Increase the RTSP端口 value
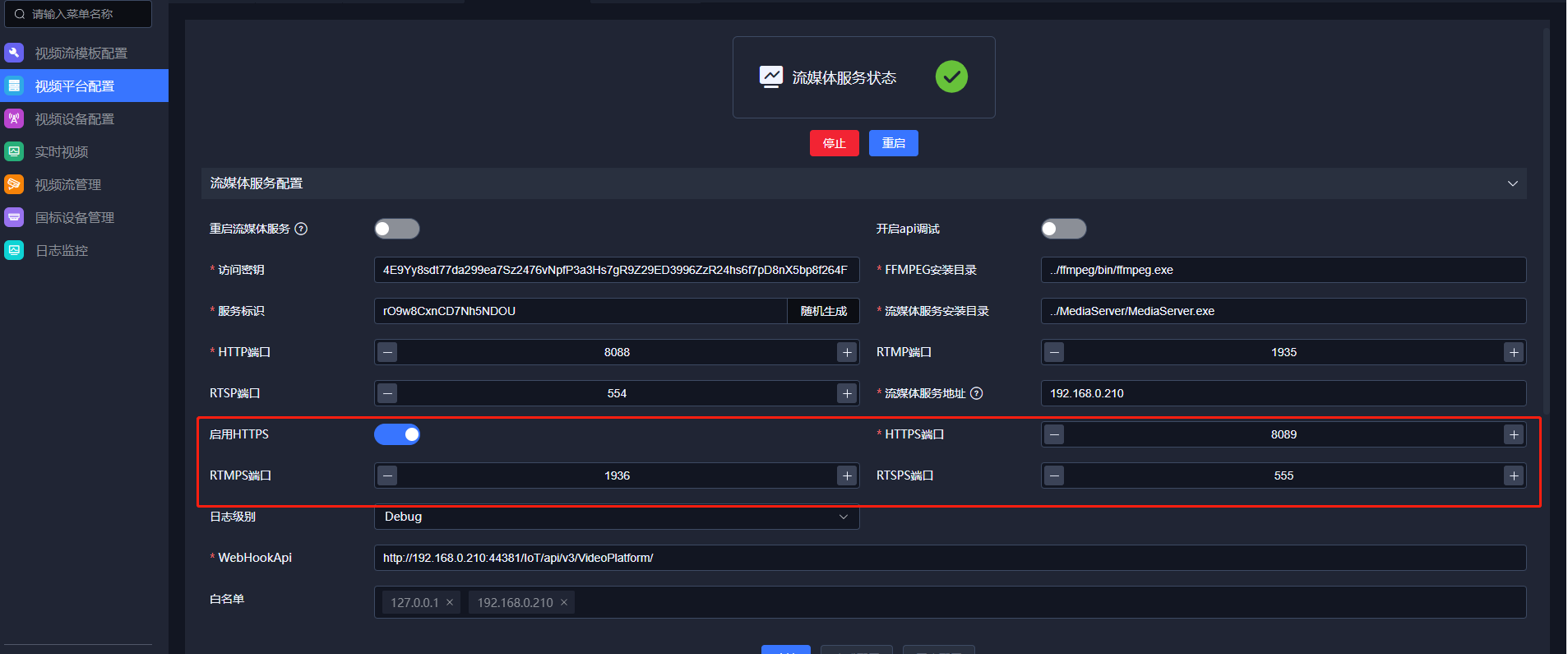The width and height of the screenshot is (1568, 654). 847,393
